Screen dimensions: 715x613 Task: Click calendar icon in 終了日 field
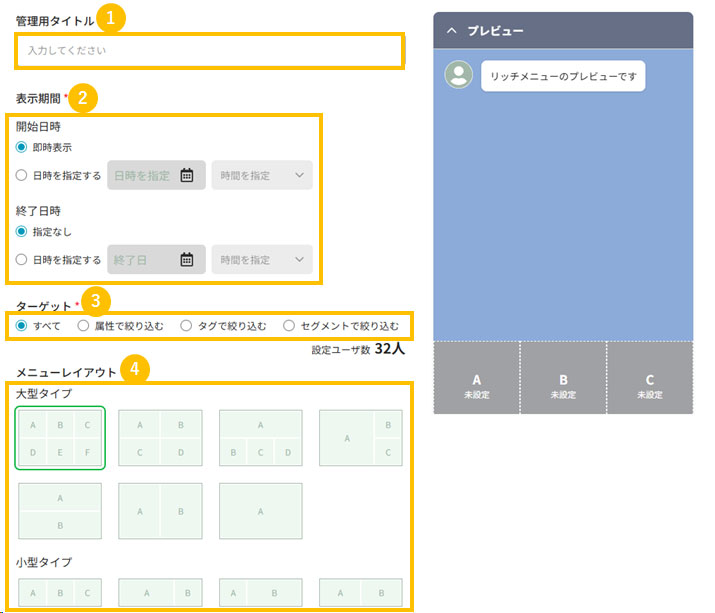click(x=187, y=260)
